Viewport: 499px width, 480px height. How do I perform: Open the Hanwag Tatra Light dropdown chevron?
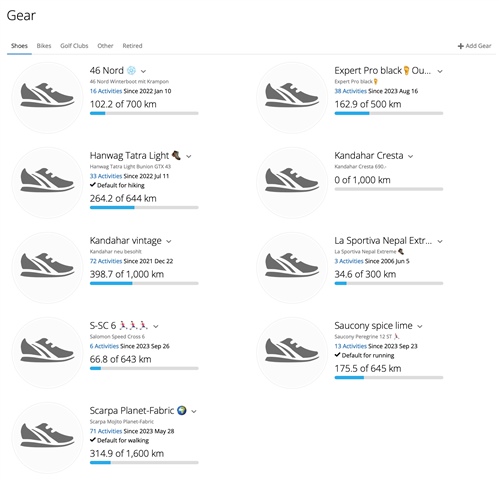coord(189,156)
